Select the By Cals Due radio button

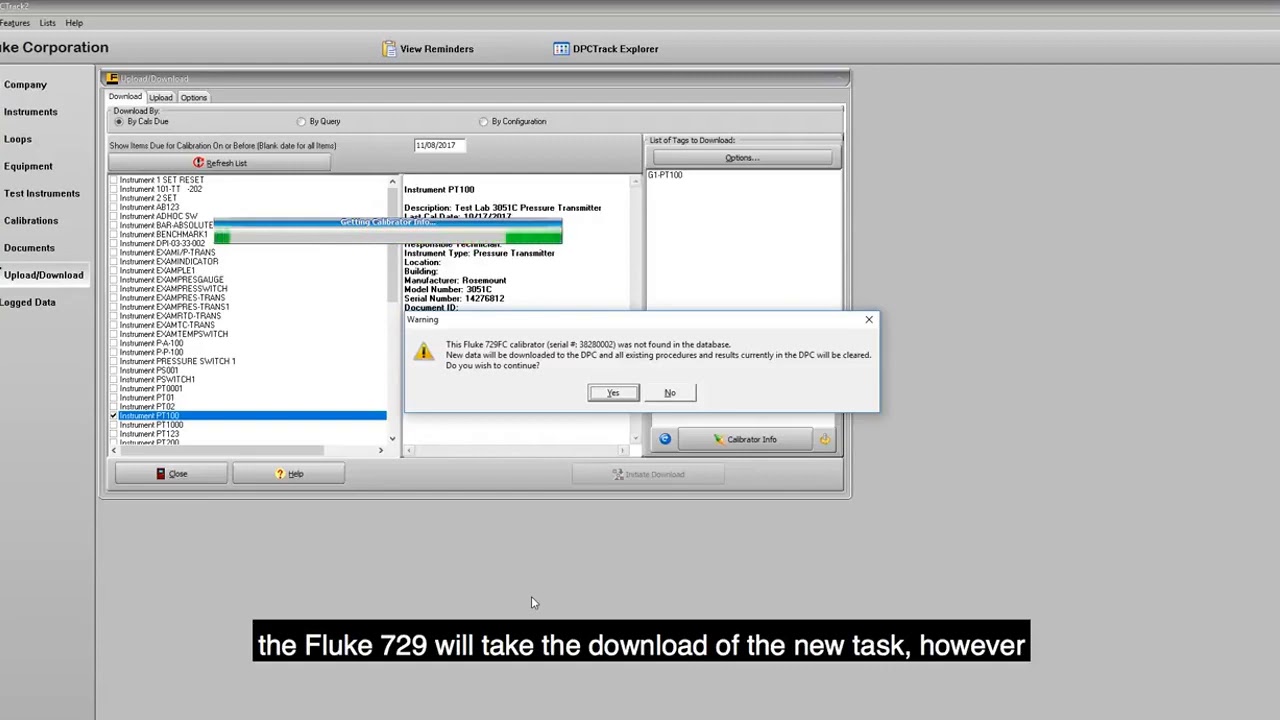(x=119, y=122)
